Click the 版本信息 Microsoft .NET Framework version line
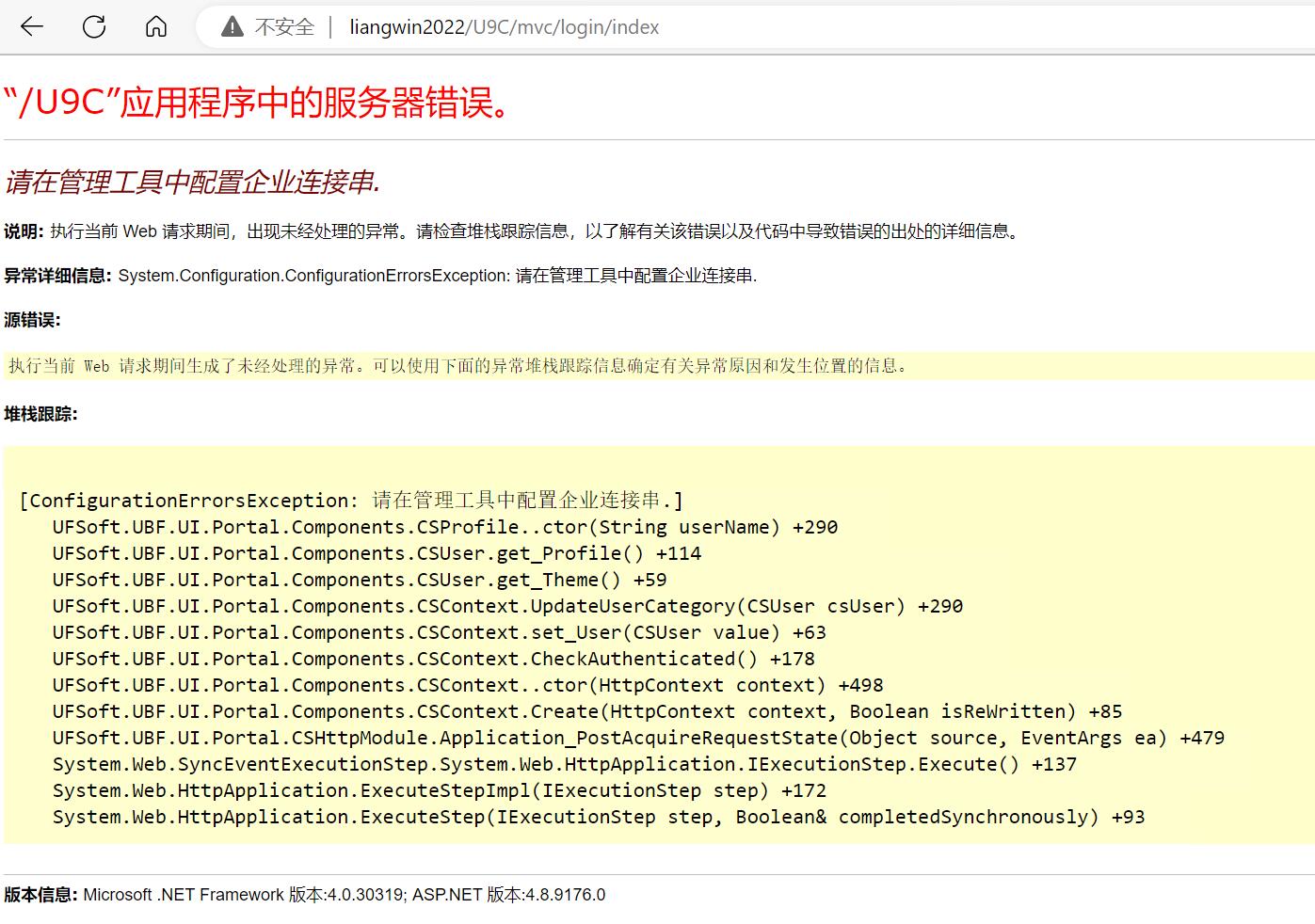This screenshot has width=1315, height=924. point(305,895)
